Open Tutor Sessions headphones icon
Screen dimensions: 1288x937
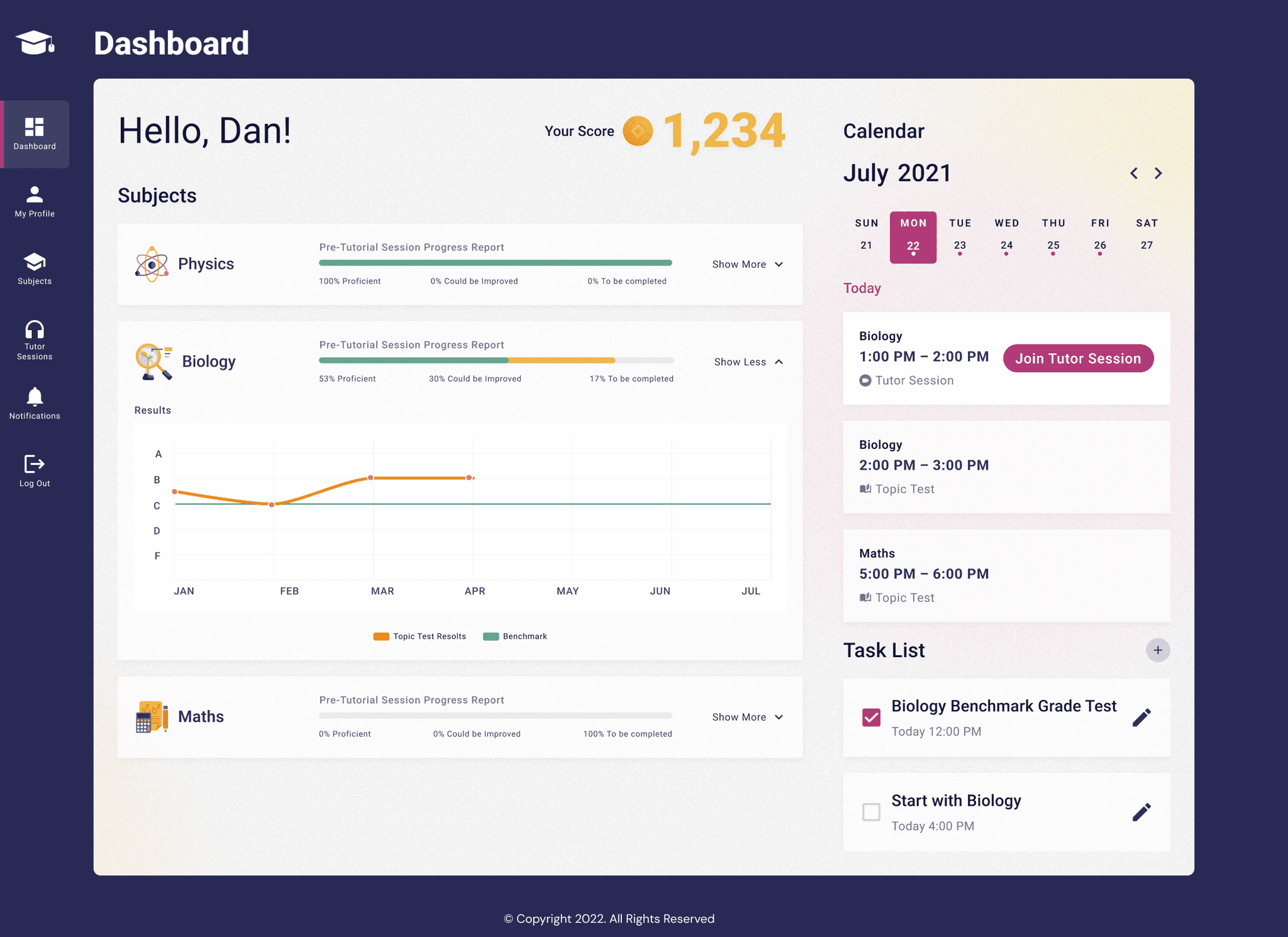click(35, 330)
